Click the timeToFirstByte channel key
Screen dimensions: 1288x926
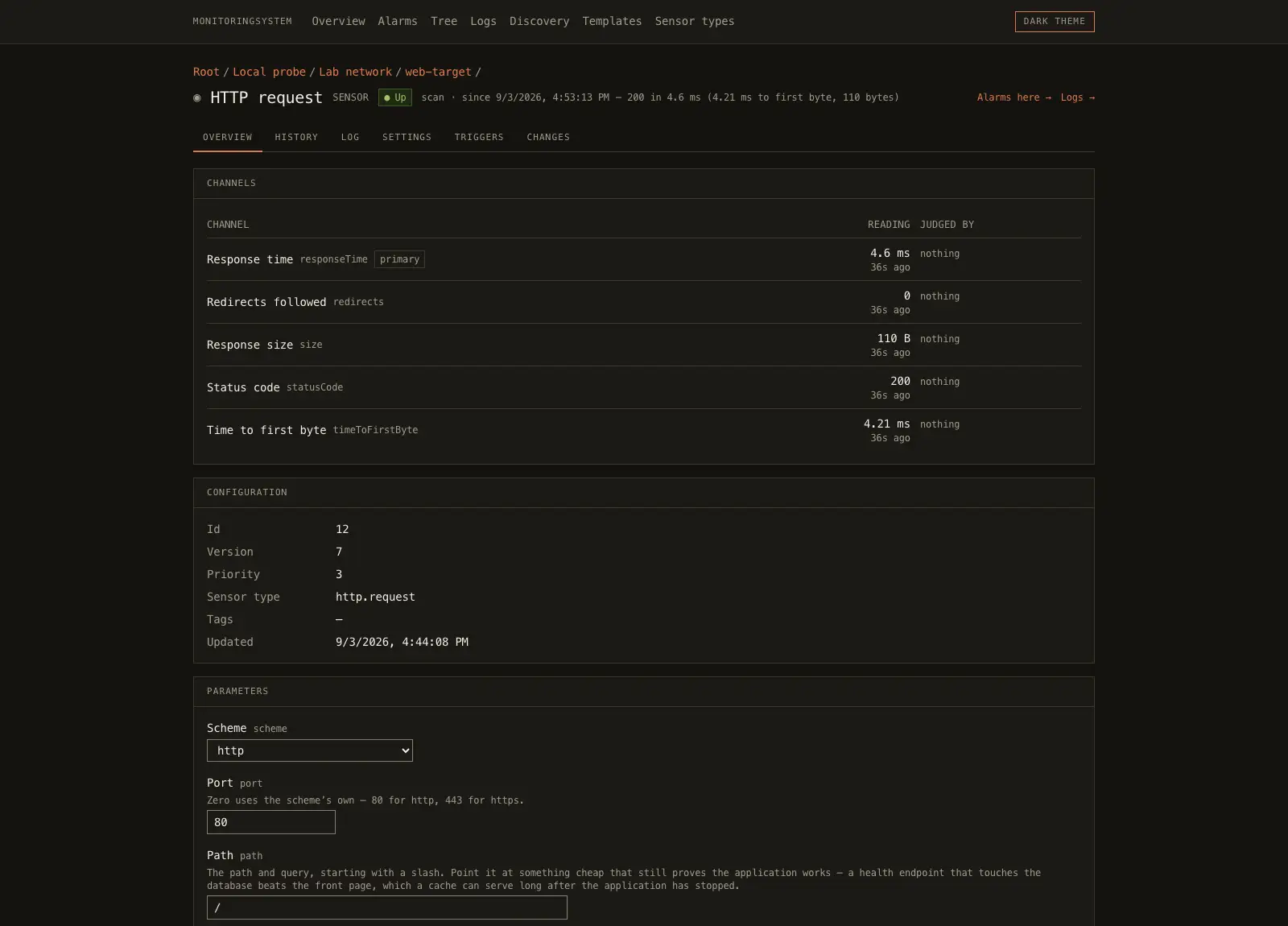point(375,430)
